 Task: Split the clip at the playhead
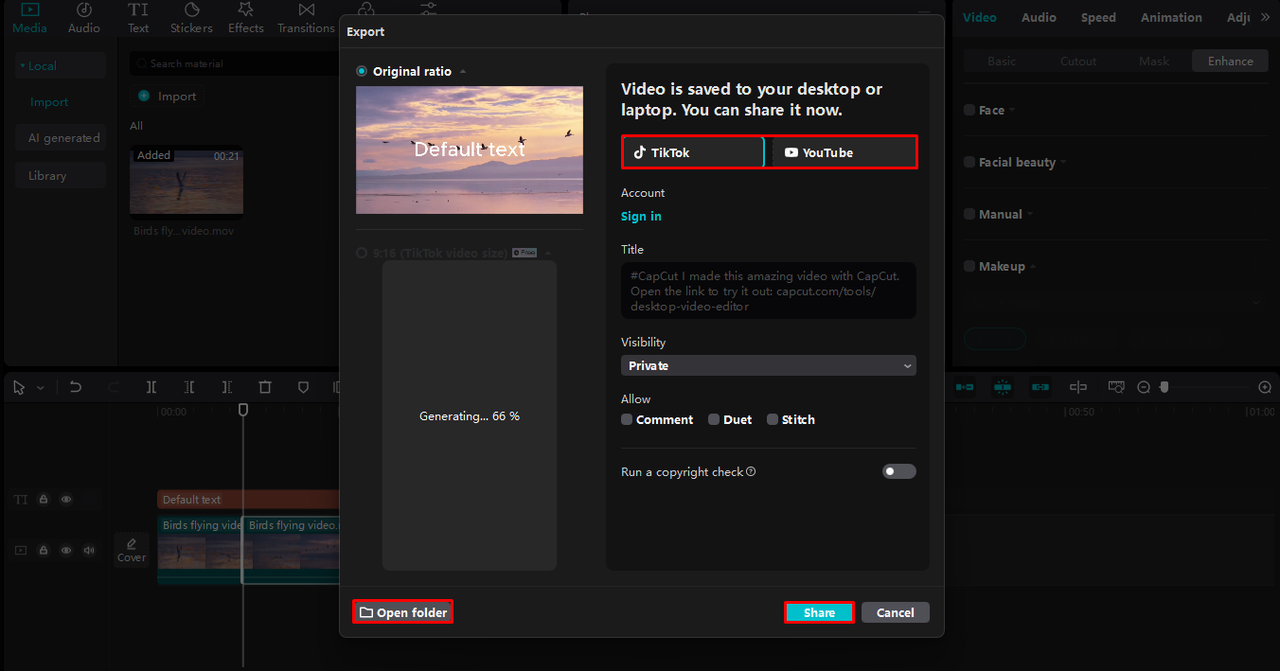coord(151,387)
